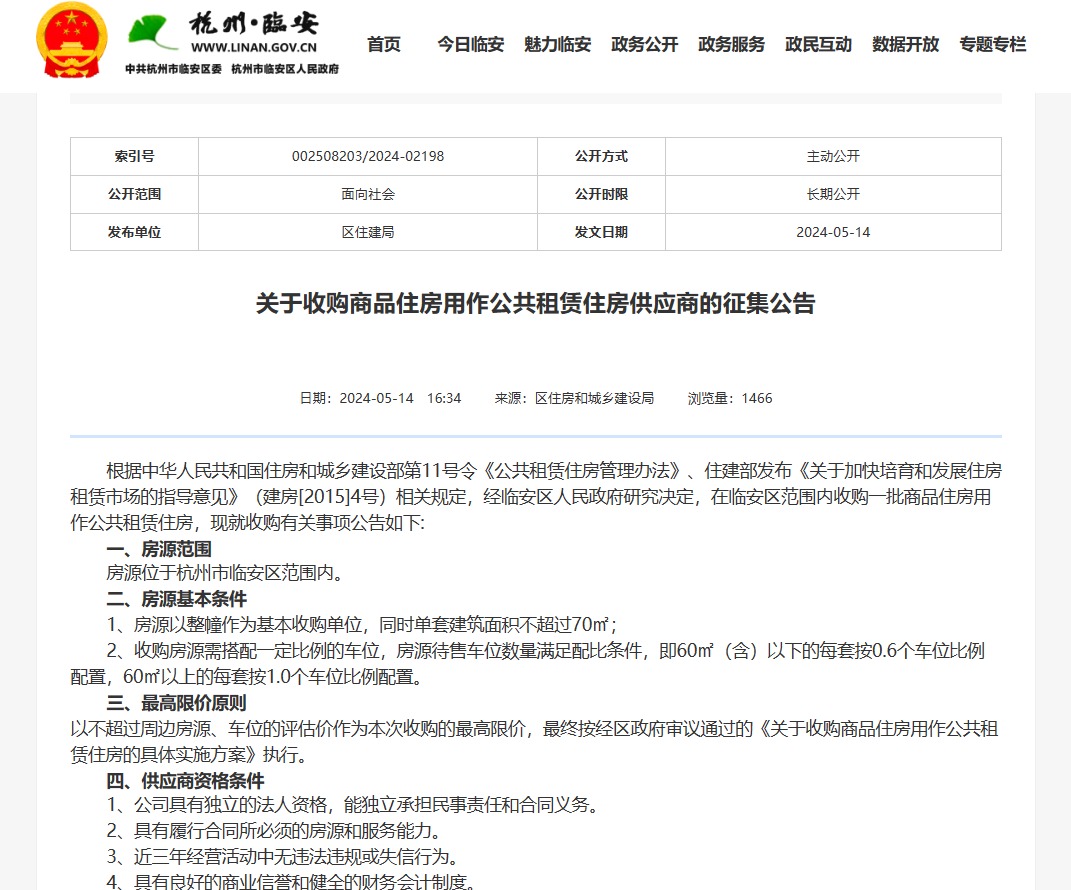Screen dimensions: 1071x890
Task: Click the 浏览量 view count
Action: pos(729,398)
